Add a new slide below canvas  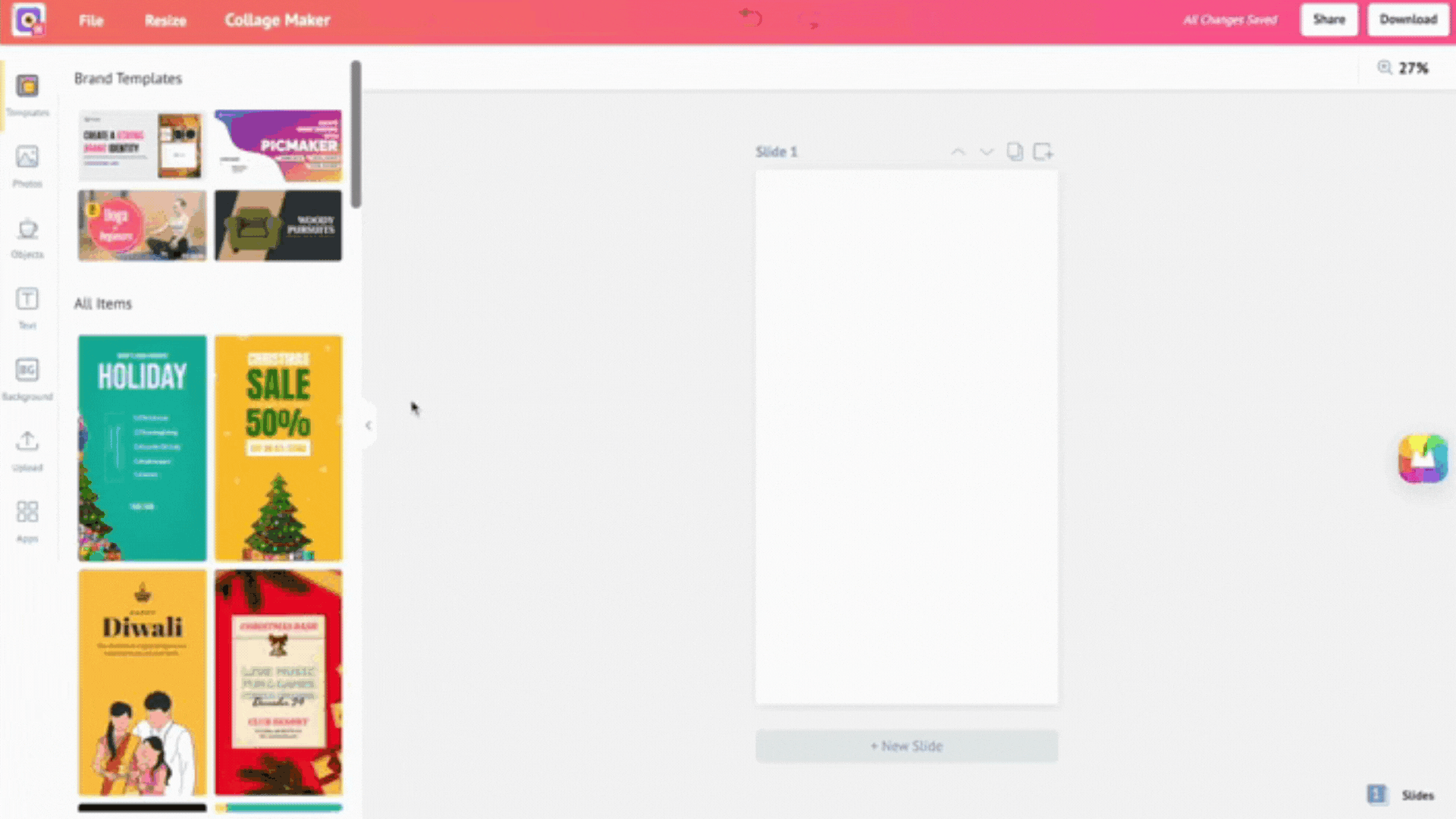[907, 746]
